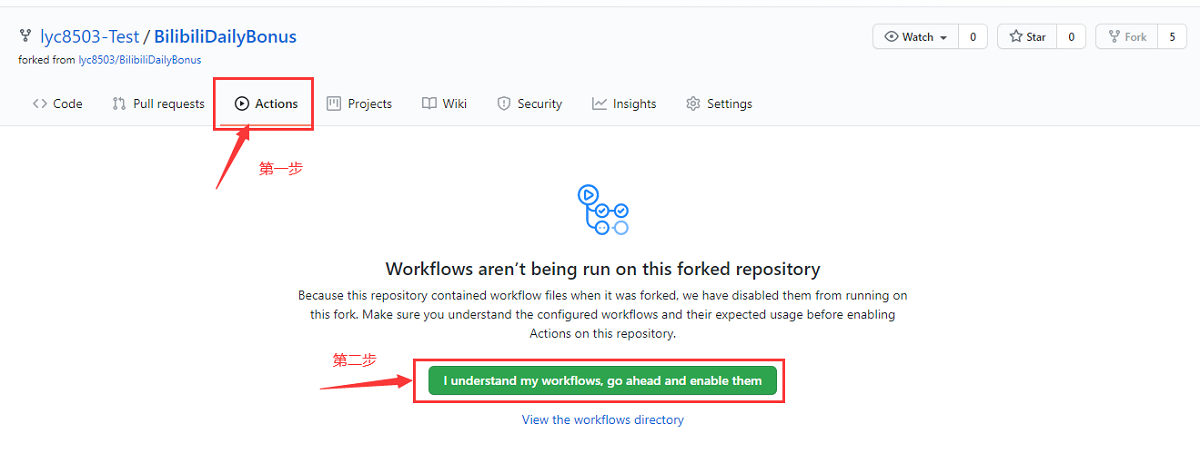
Task: Open the stargazers count next to Star
Action: point(1071,37)
